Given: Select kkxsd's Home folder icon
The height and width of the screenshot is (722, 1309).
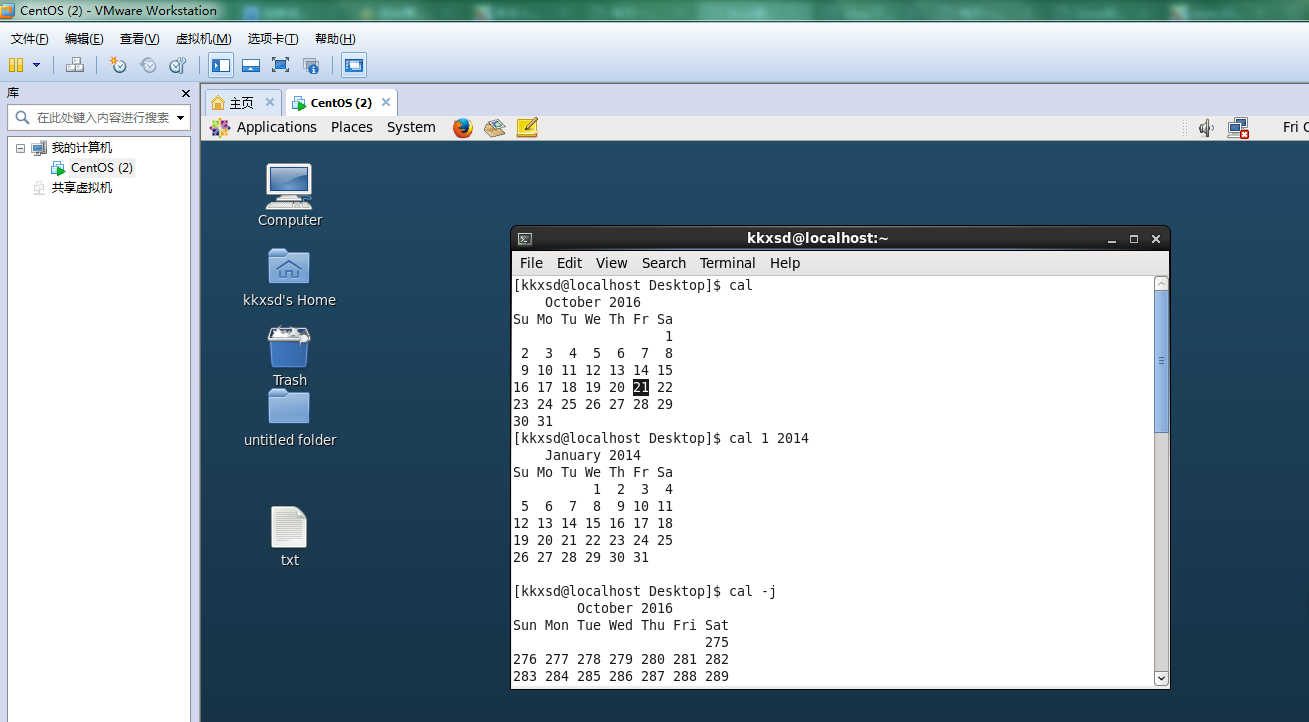Looking at the screenshot, I should pyautogui.click(x=289, y=277).
